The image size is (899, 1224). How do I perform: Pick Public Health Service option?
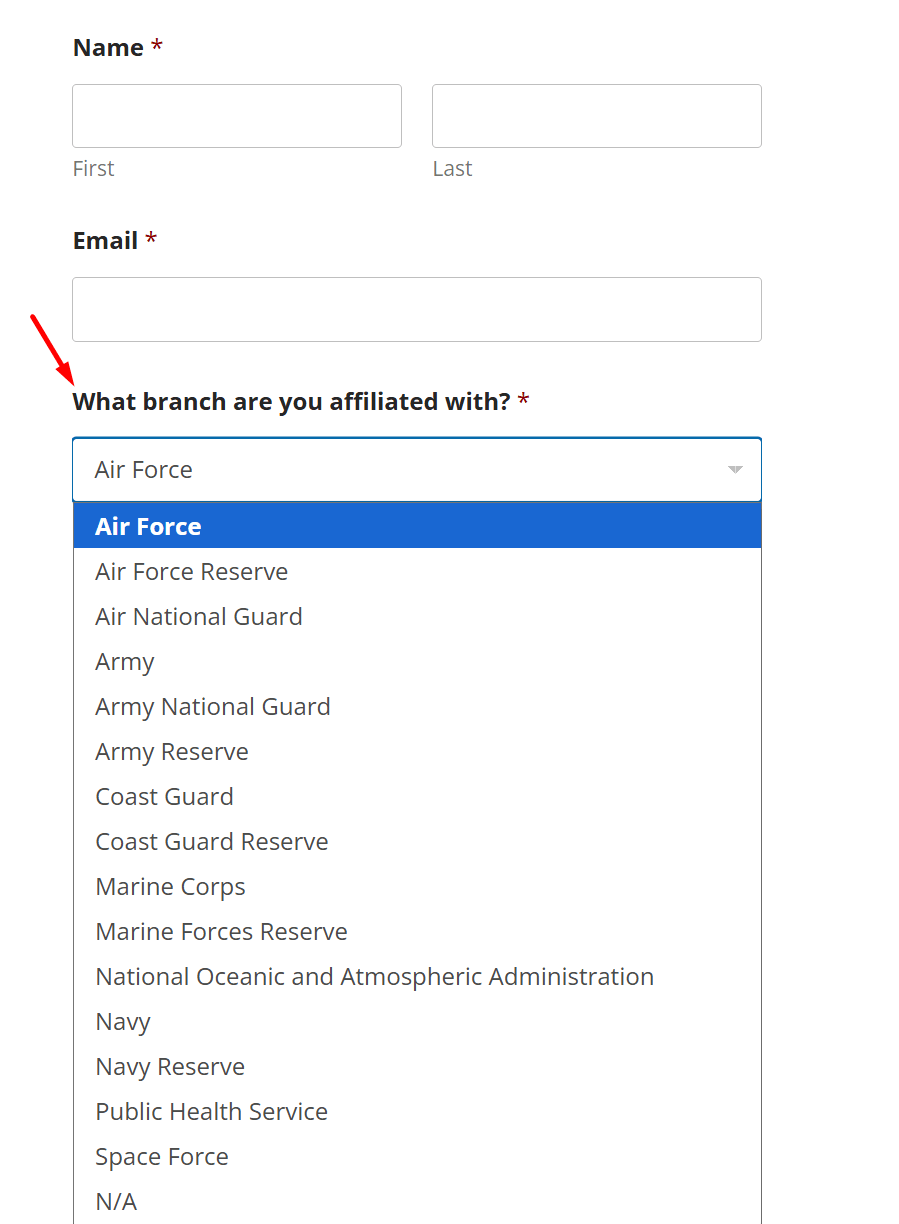click(x=211, y=1111)
